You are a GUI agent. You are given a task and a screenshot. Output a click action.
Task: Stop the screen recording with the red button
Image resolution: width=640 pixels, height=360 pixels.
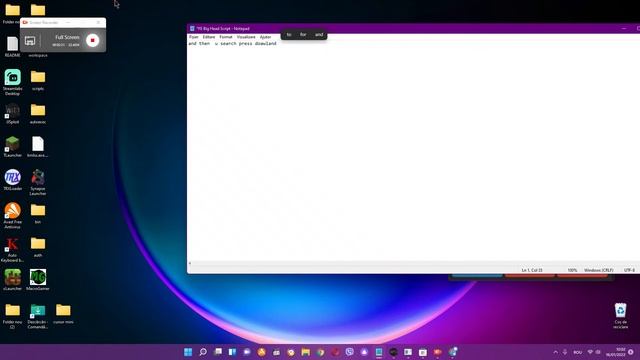coord(93,40)
